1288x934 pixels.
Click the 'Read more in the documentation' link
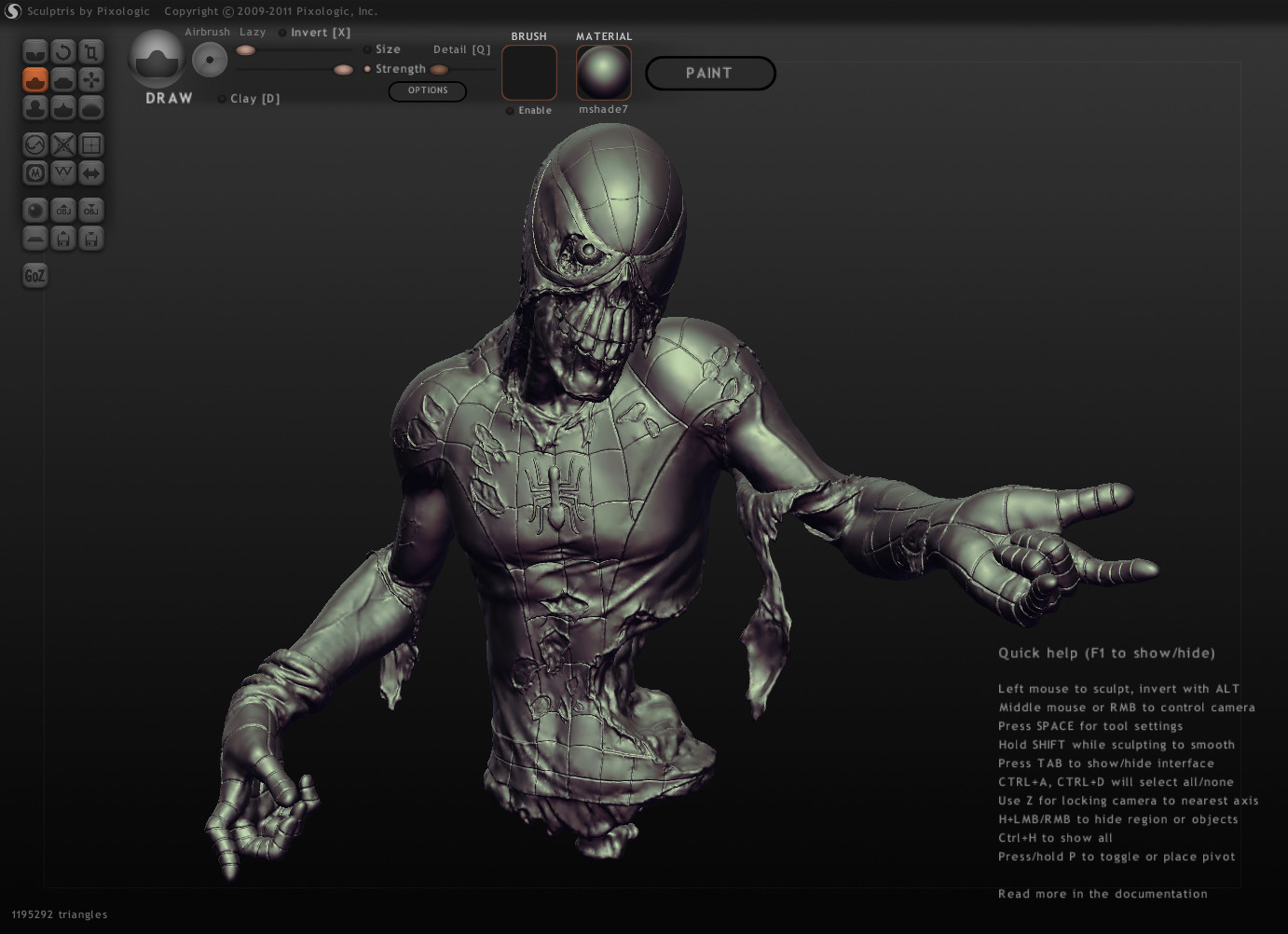[x=1103, y=894]
